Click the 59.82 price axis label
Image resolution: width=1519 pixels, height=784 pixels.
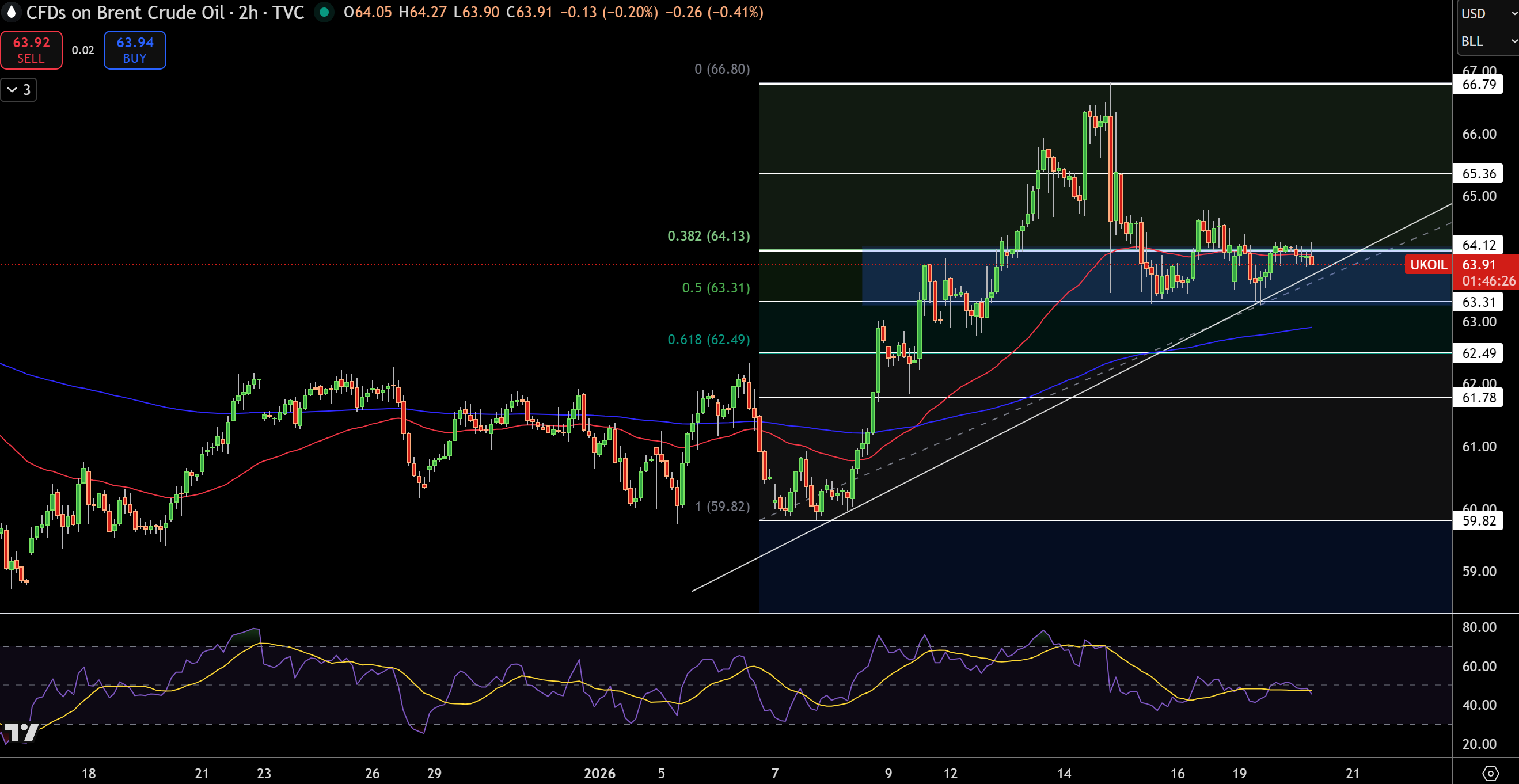(1478, 520)
